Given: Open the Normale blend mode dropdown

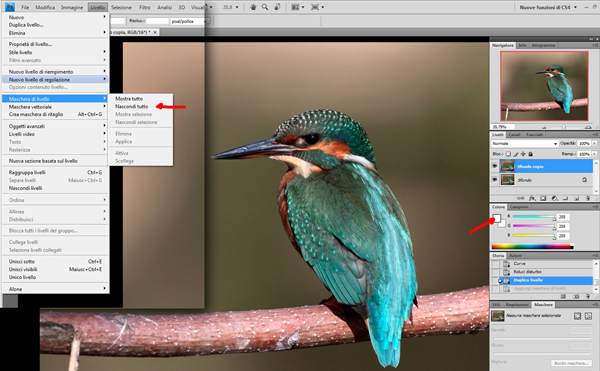Looking at the screenshot, I should tap(524, 143).
